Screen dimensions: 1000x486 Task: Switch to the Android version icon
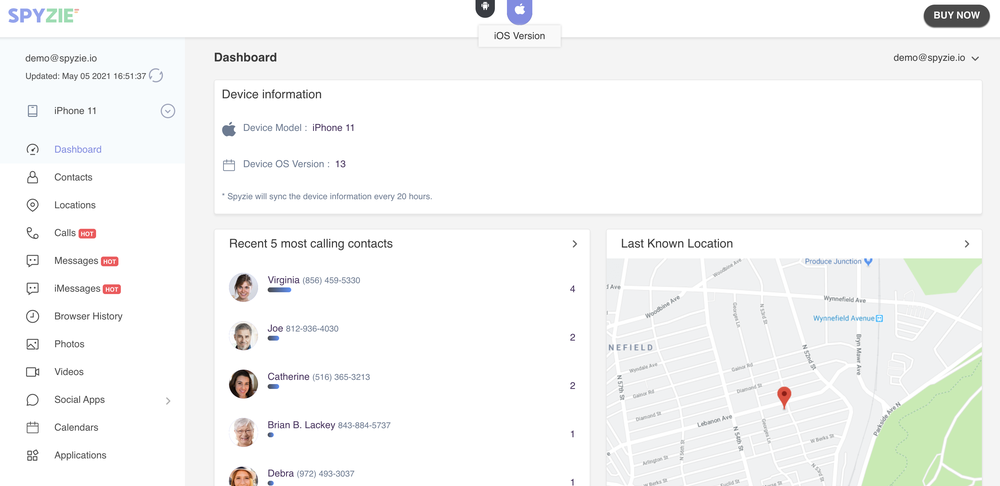(485, 7)
